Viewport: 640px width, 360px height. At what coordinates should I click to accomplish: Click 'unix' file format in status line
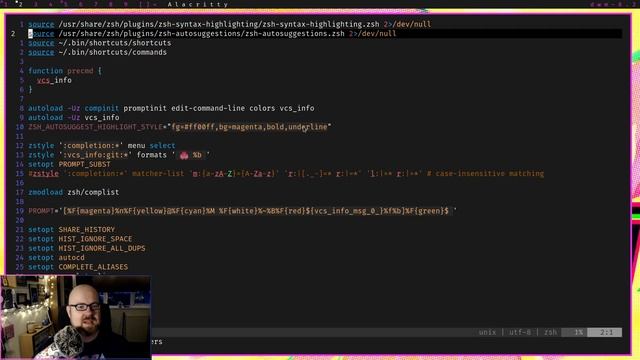(487, 332)
